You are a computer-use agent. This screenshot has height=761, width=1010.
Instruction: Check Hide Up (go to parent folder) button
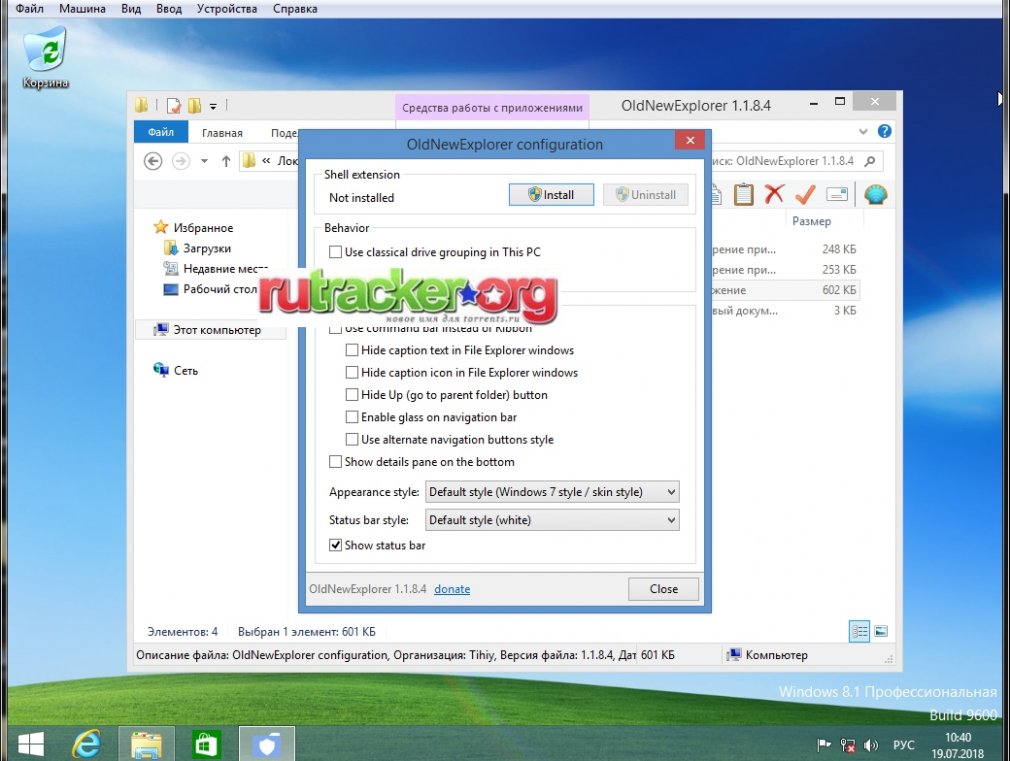[446, 395]
